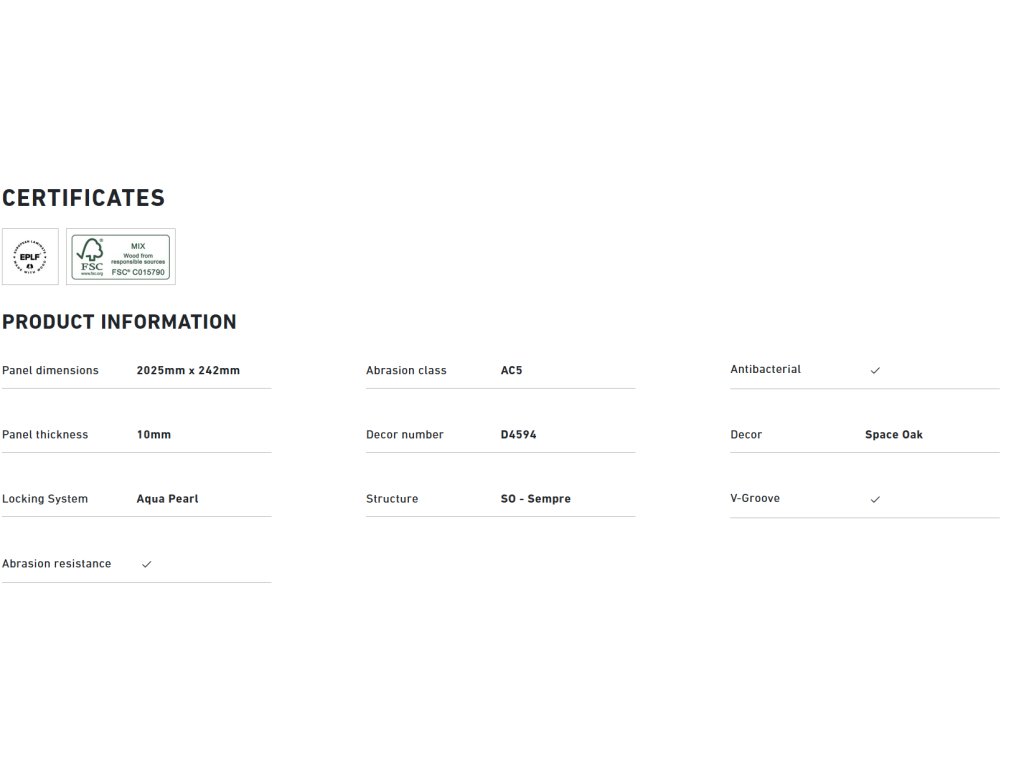Click the Space Oak decor name

click(x=893, y=435)
